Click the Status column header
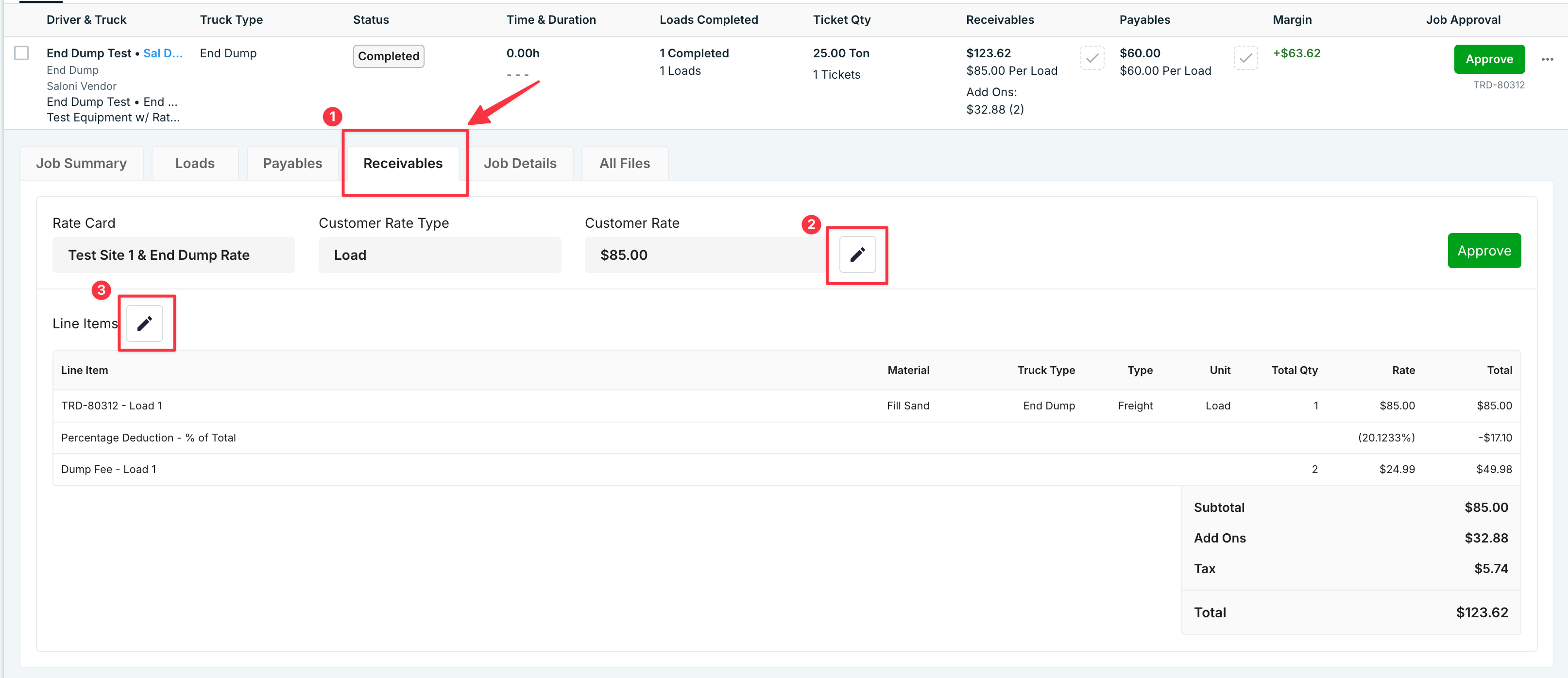Image resolution: width=1568 pixels, height=678 pixels. tap(371, 19)
